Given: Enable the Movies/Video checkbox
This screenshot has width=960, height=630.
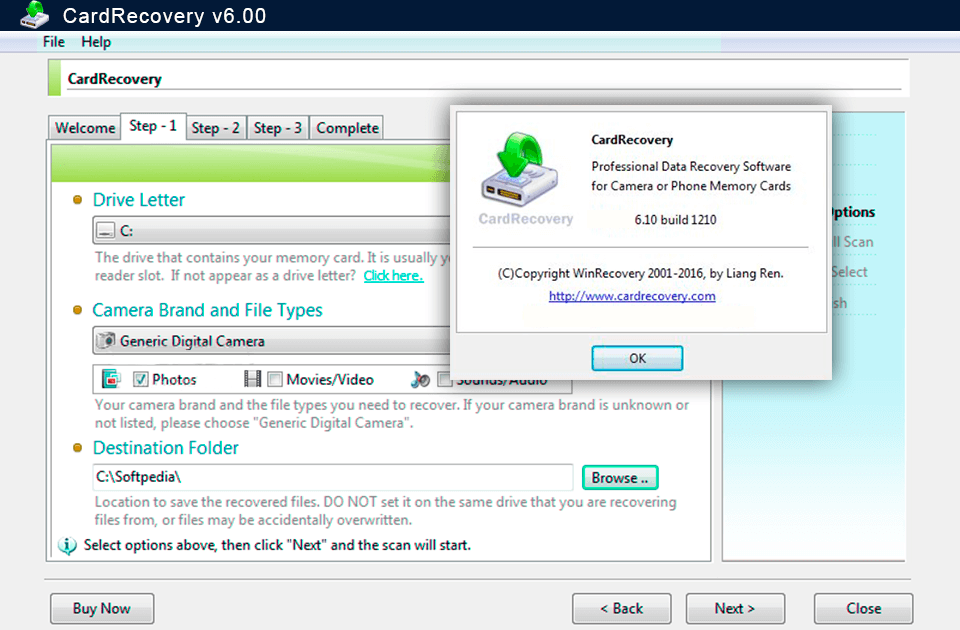Looking at the screenshot, I should [x=275, y=380].
